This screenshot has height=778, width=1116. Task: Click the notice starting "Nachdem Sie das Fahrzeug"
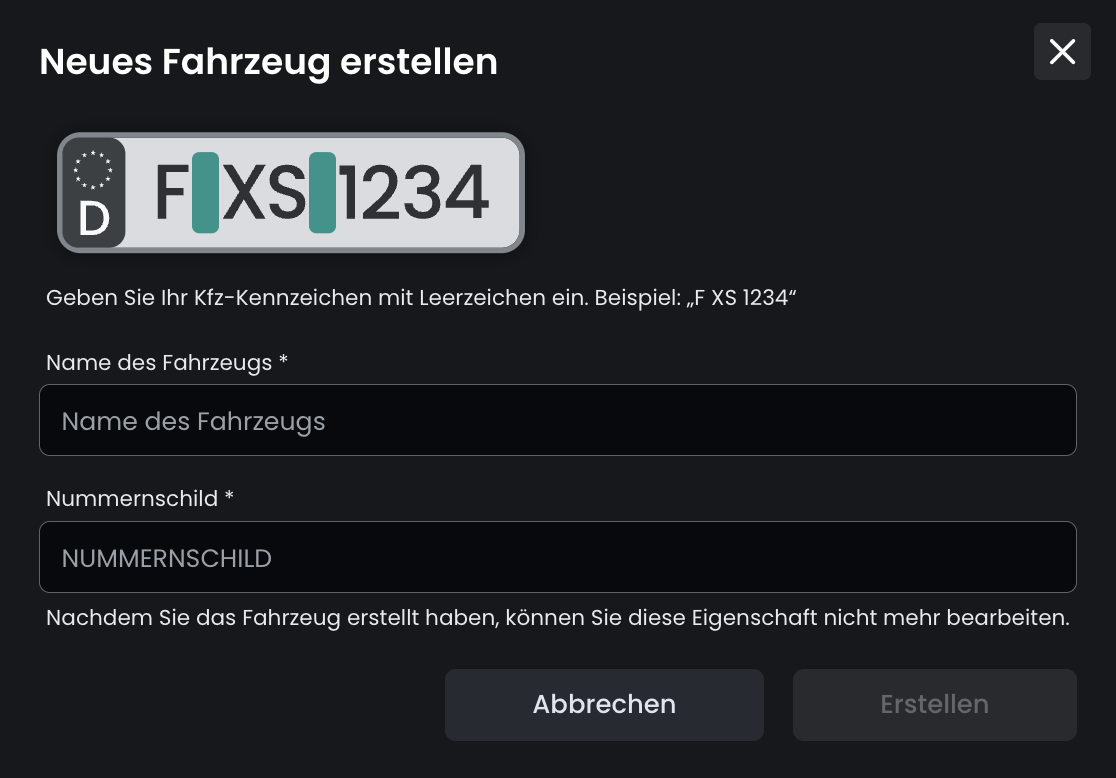click(x=557, y=618)
